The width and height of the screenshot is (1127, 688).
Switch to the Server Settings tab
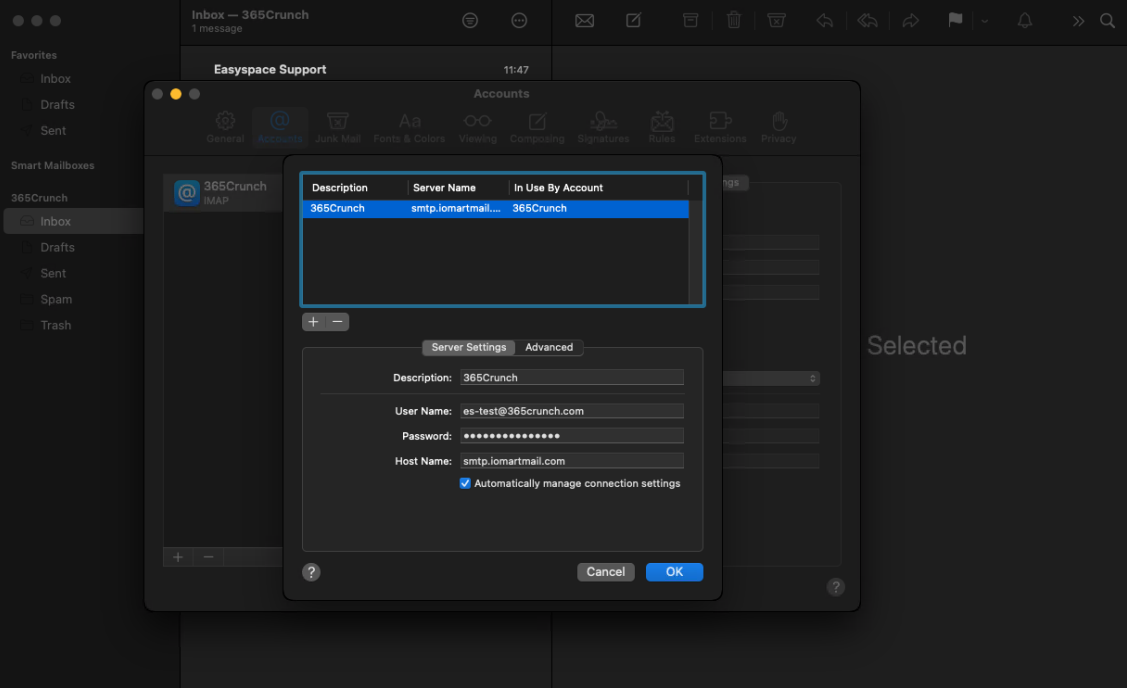[469, 347]
